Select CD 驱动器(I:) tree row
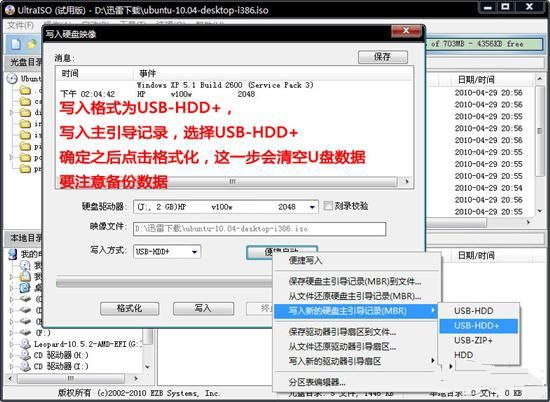 [61, 366]
